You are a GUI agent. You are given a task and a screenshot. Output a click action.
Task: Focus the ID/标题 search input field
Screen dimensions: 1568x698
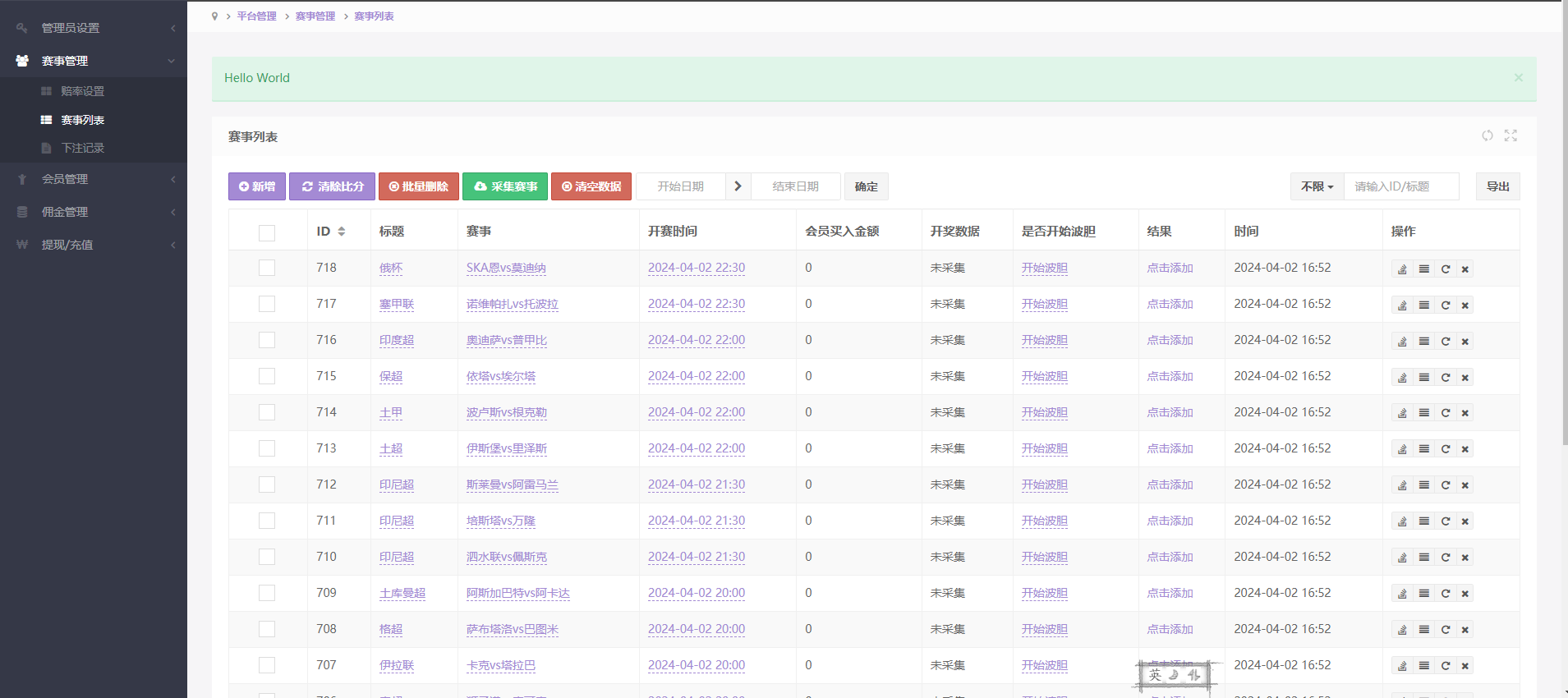(1400, 187)
